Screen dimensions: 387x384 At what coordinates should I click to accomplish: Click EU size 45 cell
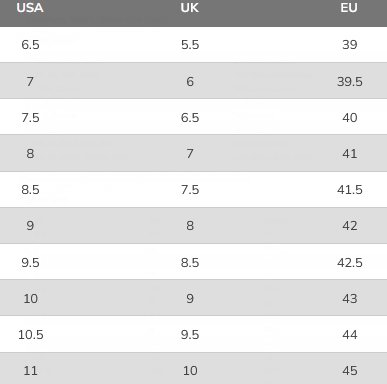[x=350, y=370]
